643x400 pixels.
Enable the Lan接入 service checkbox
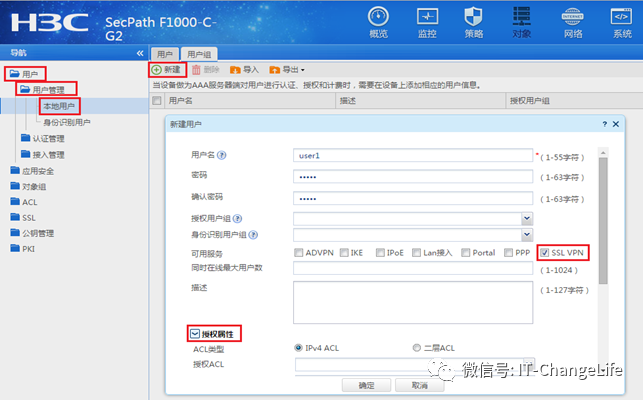coord(416,253)
